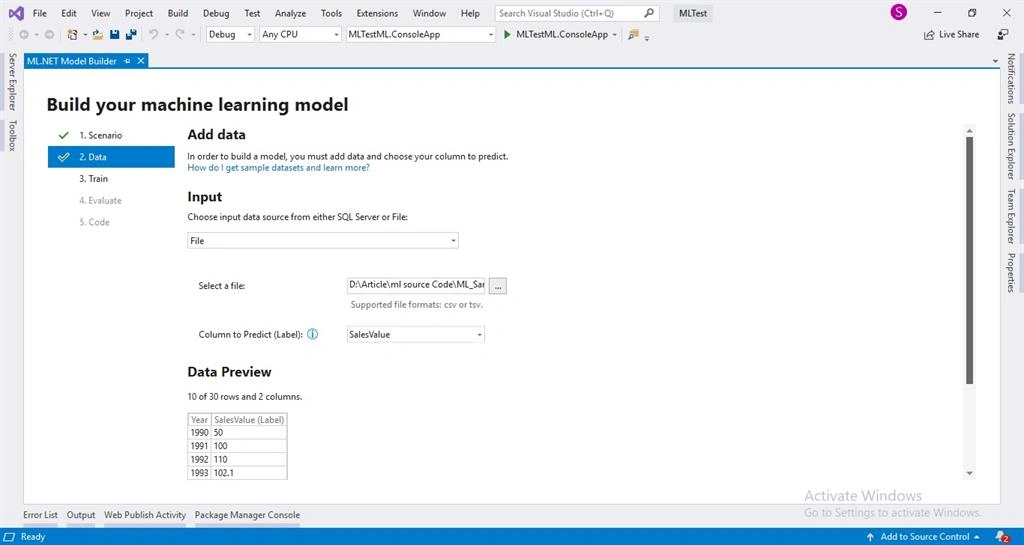
Task: Click the Navigate Forward arrow icon
Action: tap(49, 35)
